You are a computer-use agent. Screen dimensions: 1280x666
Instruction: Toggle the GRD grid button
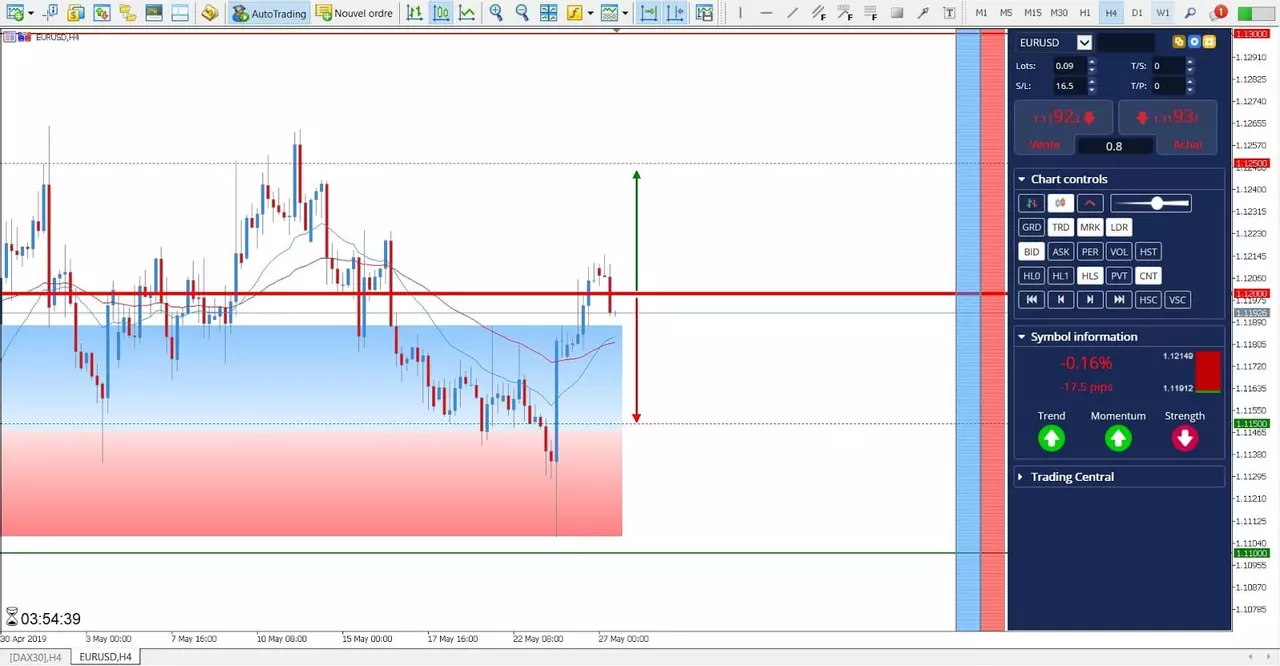pyautogui.click(x=1031, y=227)
